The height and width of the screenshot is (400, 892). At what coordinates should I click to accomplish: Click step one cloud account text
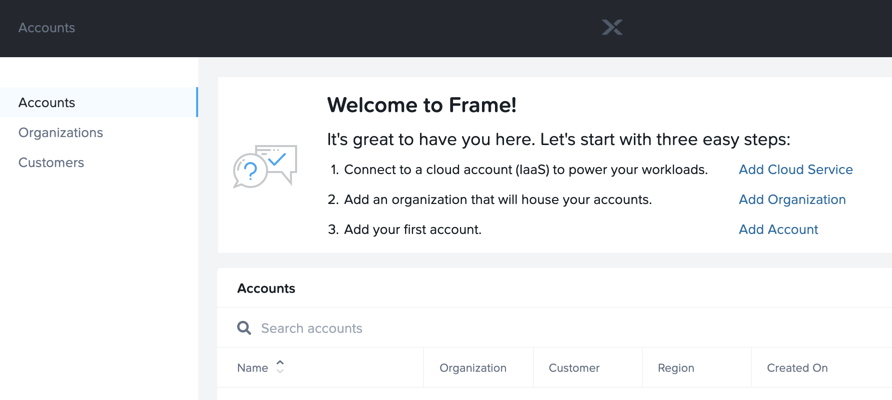(526, 170)
